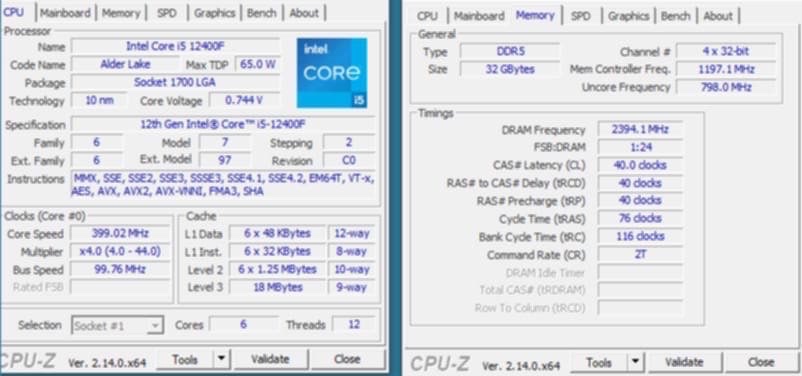
Task: Select CPU tab in left window
Action: coord(14,12)
